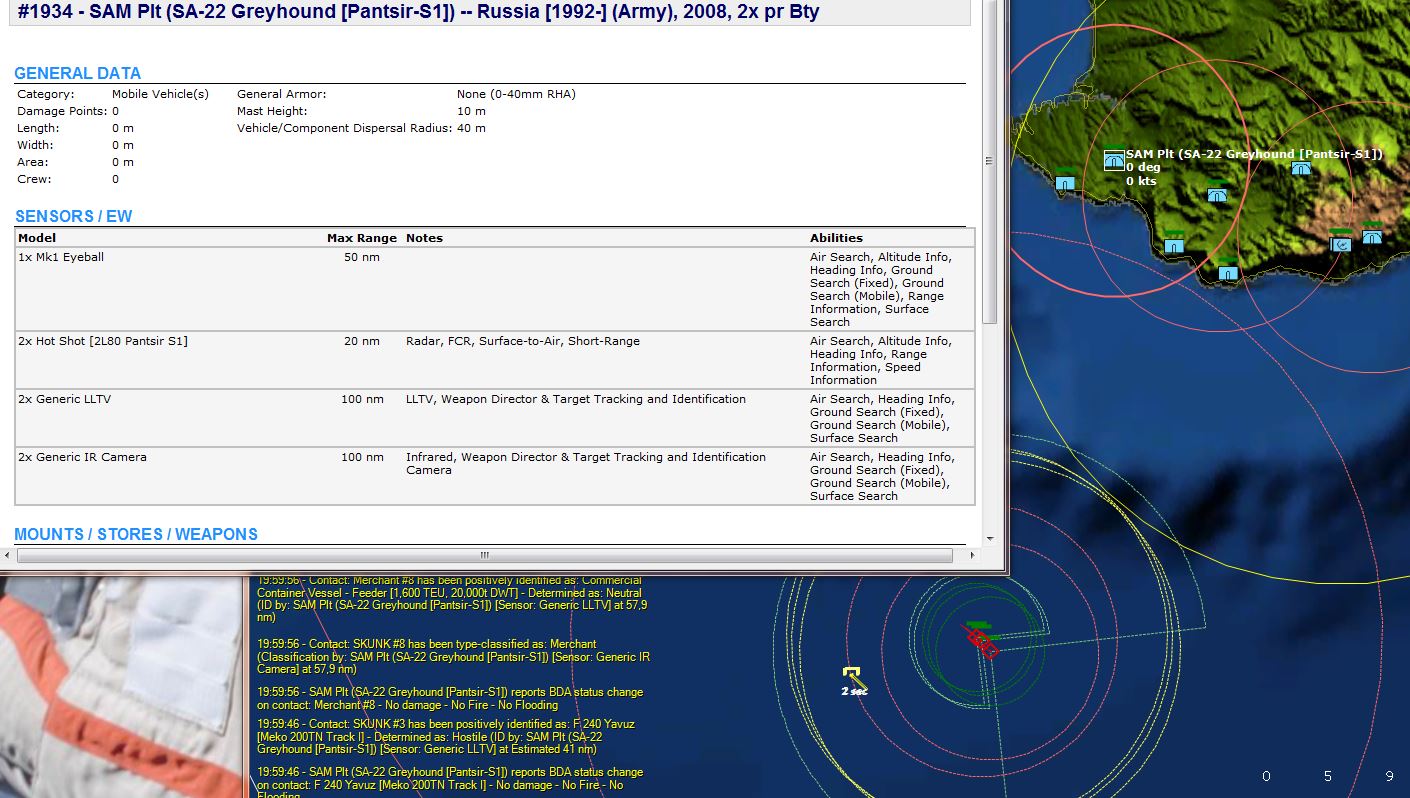This screenshot has height=798, width=1410.
Task: Click the Mobile Vehicle(s) category value
Action: 160,94
